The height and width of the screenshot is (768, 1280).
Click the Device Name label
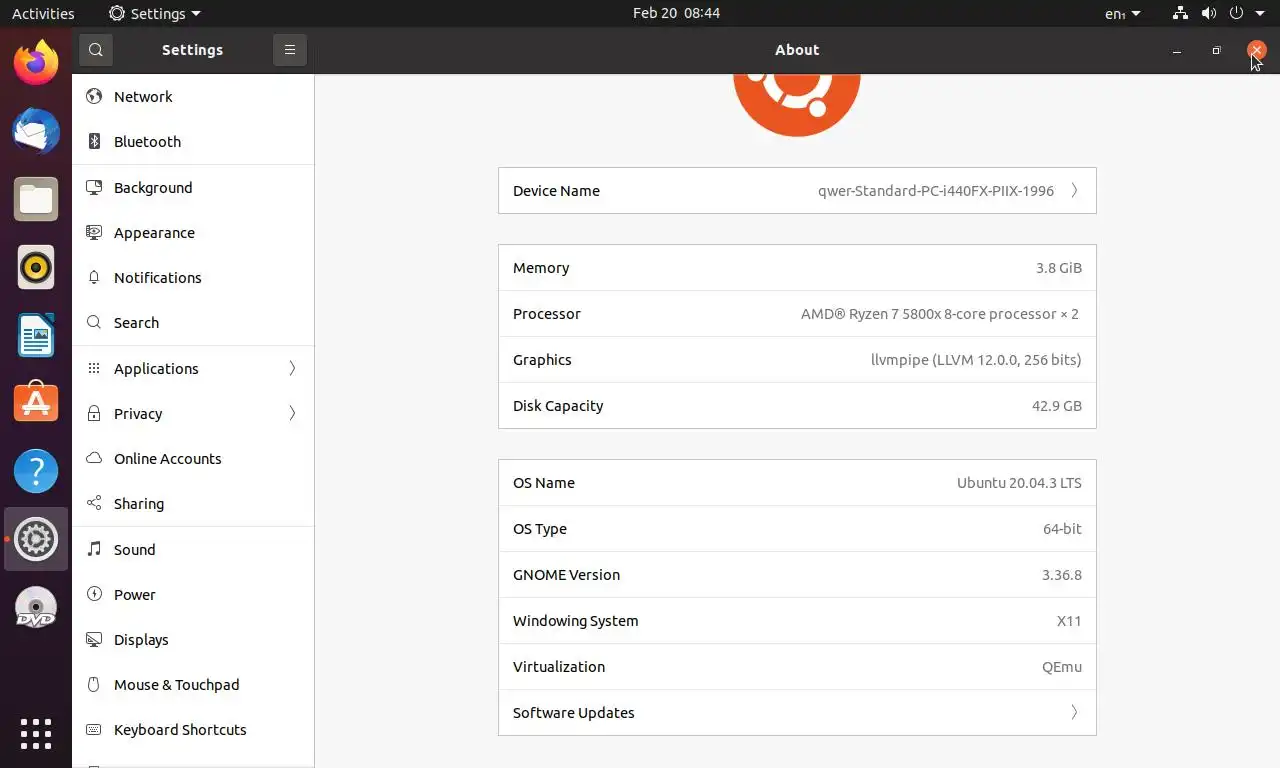point(556,191)
